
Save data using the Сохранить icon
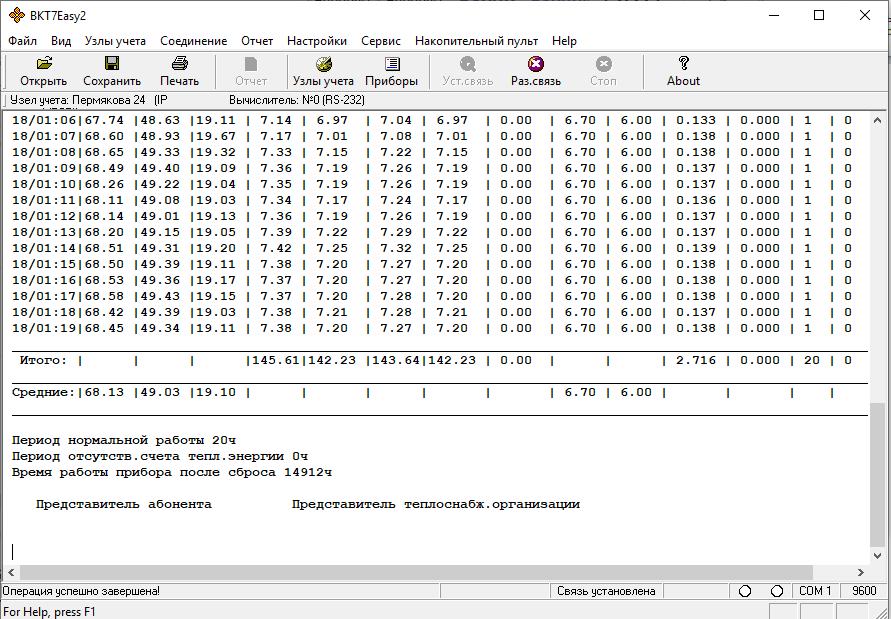click(x=112, y=70)
